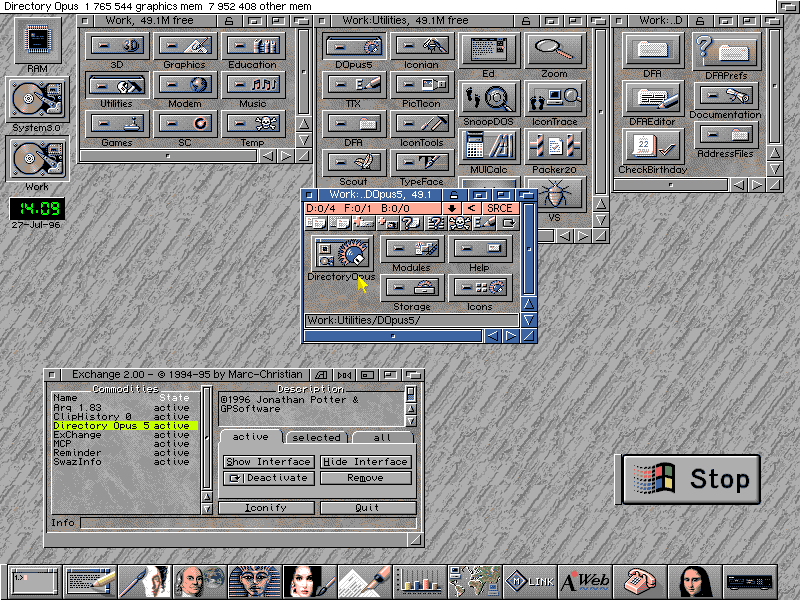Viewport: 800px width, 600px height.
Task: Select the Scout drawer icon
Action: click(354, 163)
